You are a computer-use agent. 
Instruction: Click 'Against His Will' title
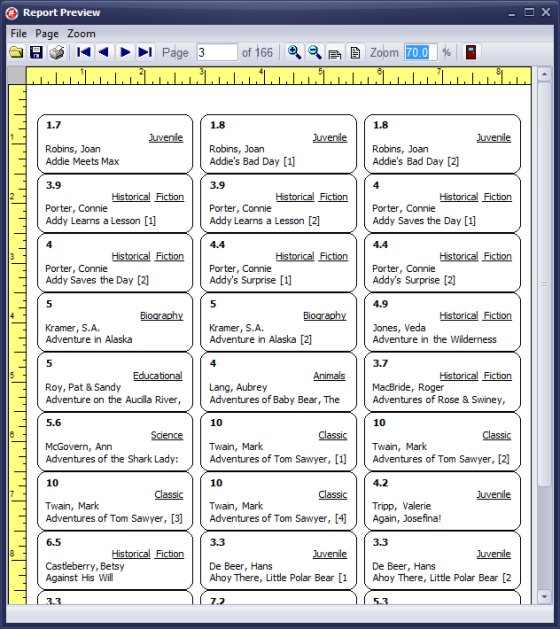[x=79, y=578]
